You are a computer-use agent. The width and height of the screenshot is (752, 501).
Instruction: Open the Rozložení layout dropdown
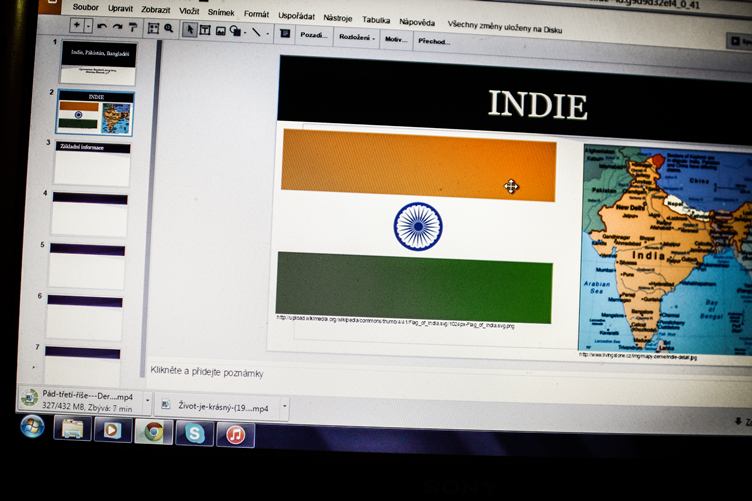point(356,37)
